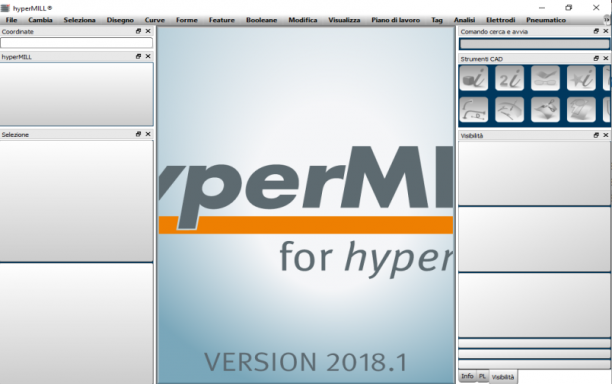Close the Selezione panel
Viewport: 612px width, 384px height.
(148, 134)
